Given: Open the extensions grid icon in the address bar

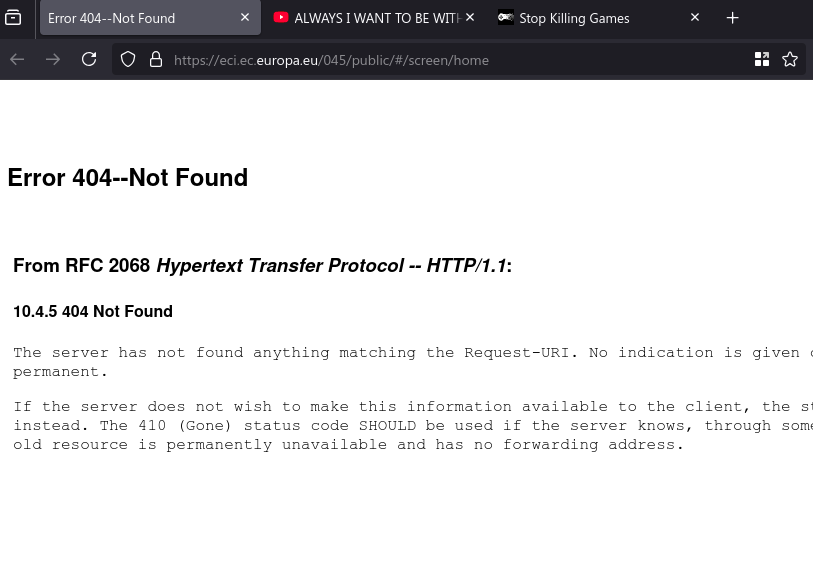Looking at the screenshot, I should pyautogui.click(x=762, y=60).
